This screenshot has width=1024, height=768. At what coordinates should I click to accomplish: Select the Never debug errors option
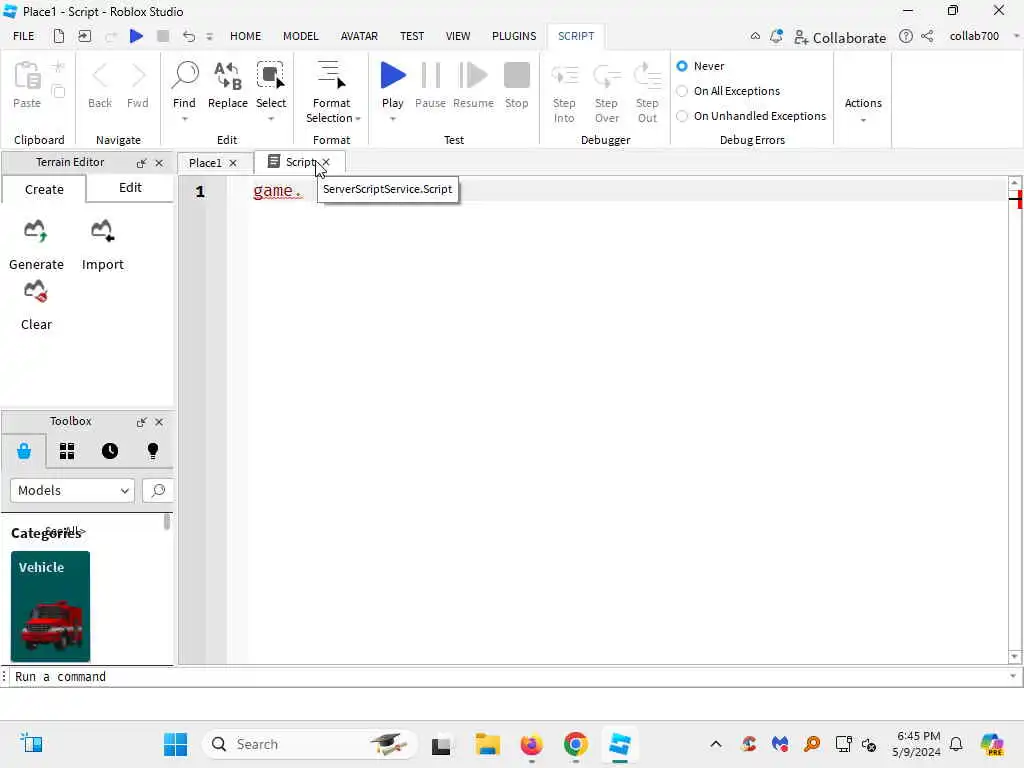coord(682,66)
